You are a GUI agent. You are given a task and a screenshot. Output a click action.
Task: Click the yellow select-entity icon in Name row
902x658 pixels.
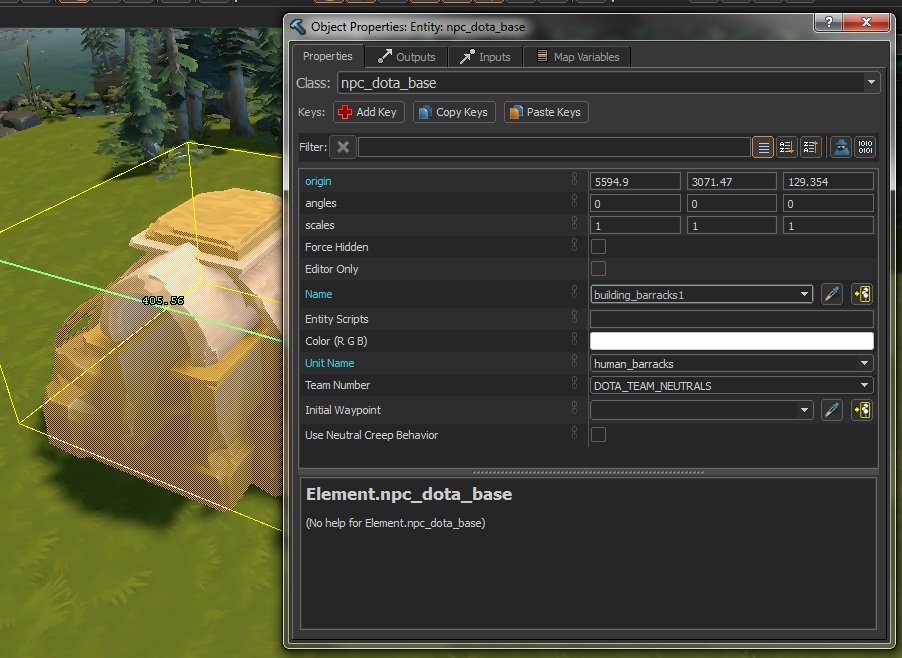pyautogui.click(x=861, y=294)
